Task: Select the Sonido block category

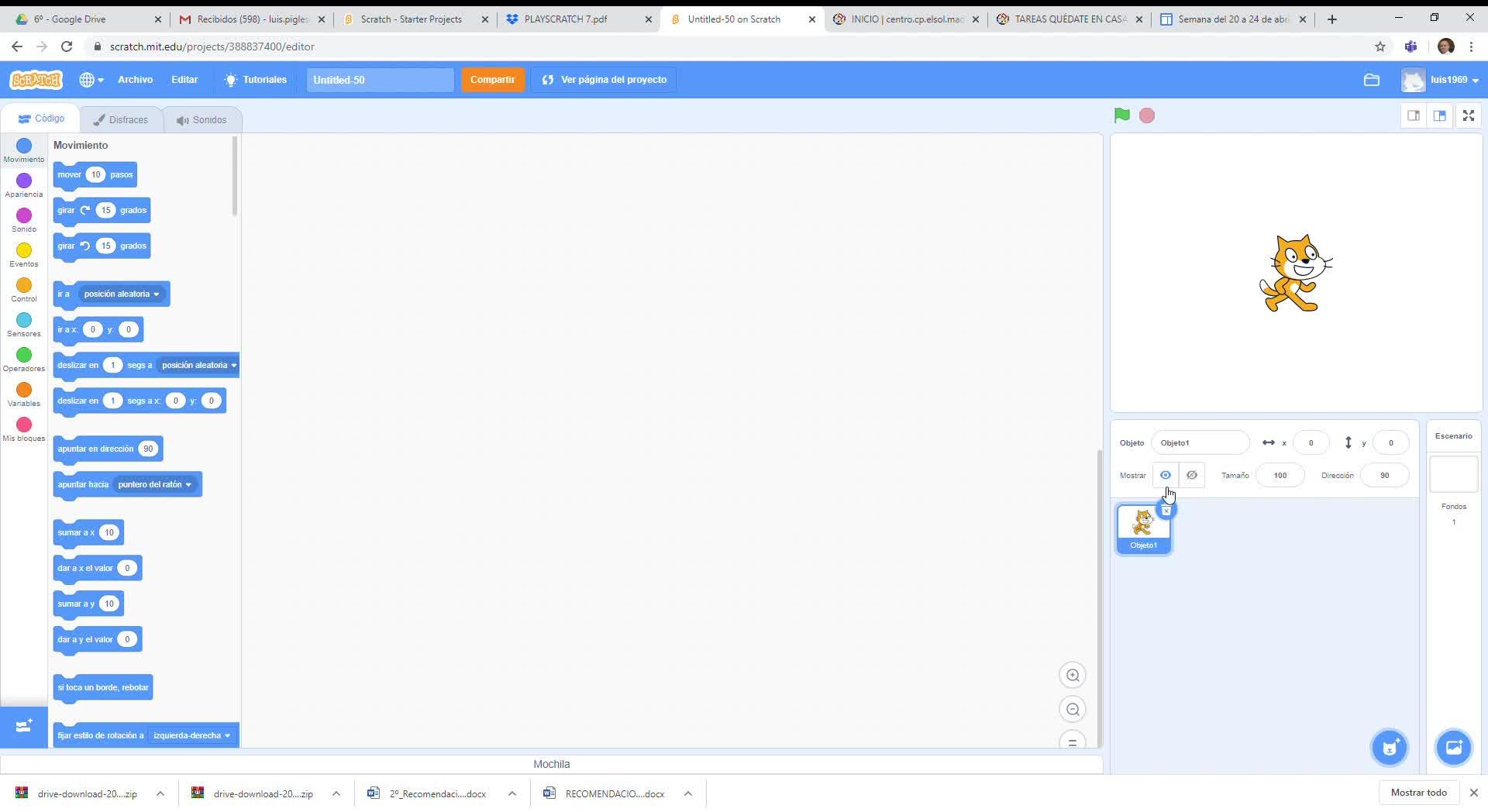Action: (24, 220)
